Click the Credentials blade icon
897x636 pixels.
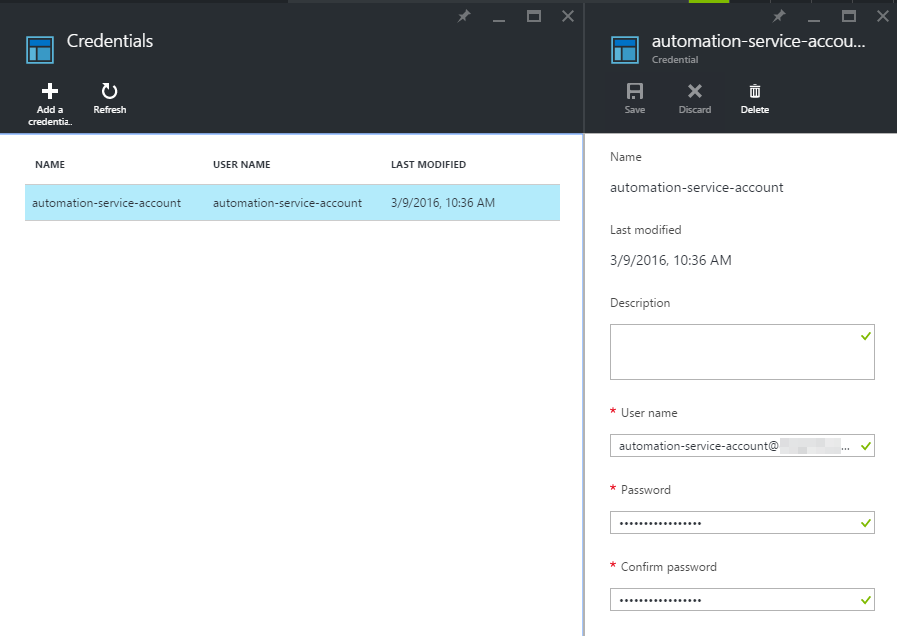coord(40,50)
